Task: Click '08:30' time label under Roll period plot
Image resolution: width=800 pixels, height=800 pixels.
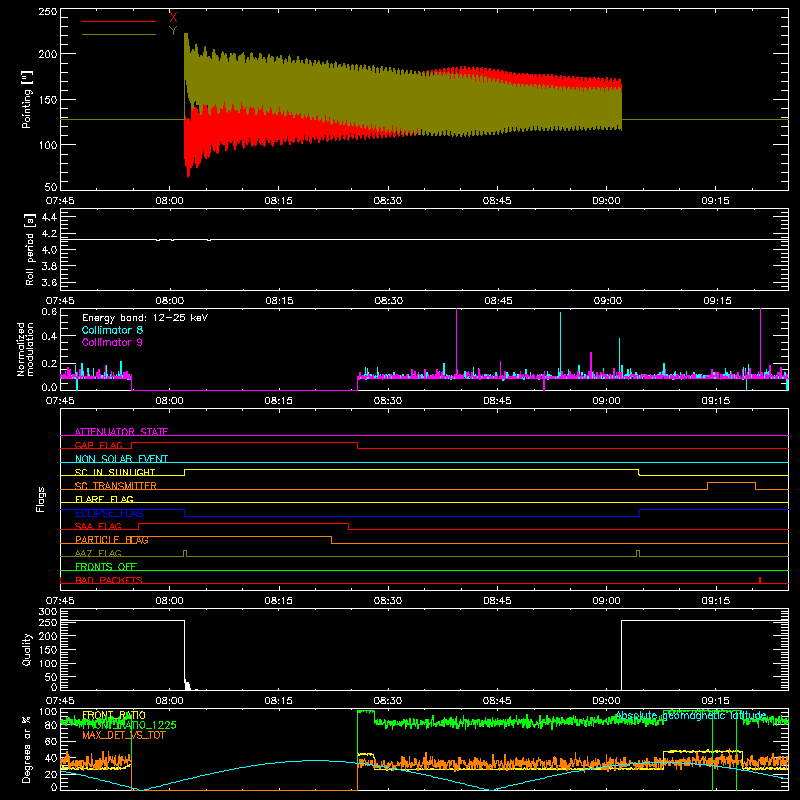Action: tap(388, 301)
